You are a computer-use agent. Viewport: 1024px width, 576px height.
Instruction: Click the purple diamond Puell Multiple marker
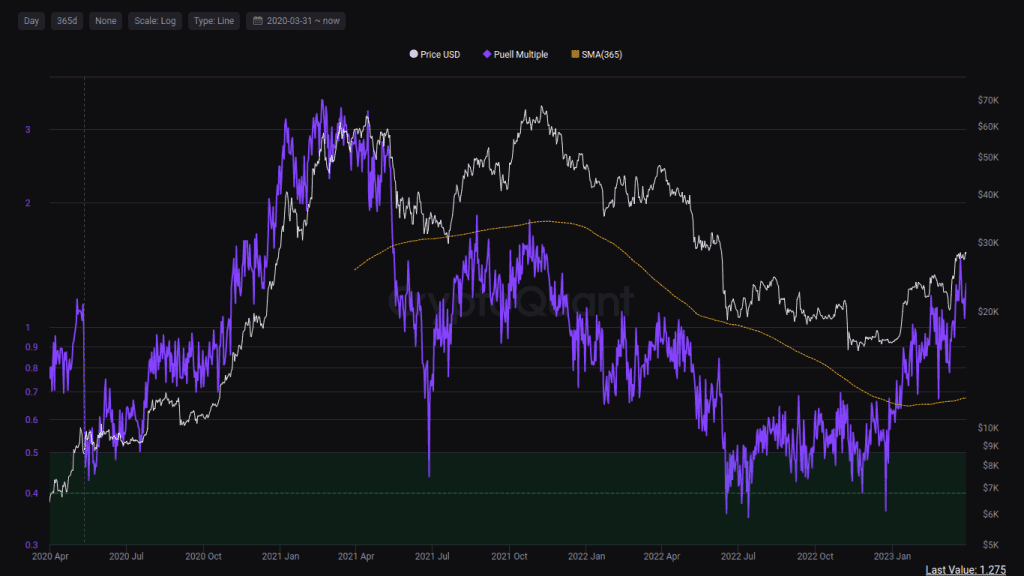(x=487, y=54)
